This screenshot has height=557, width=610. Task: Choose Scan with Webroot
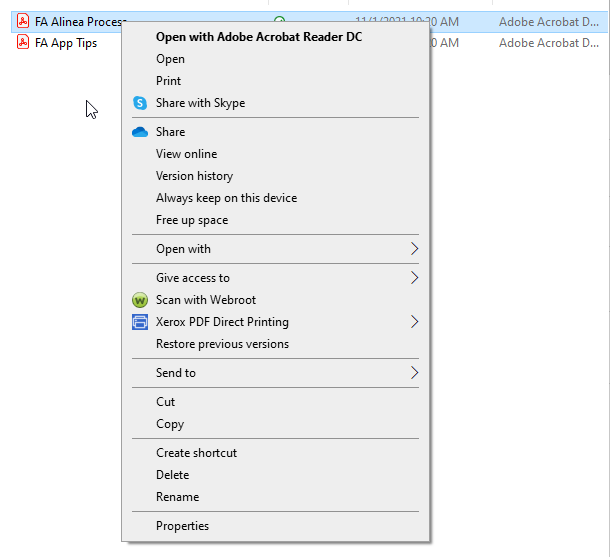(x=275, y=300)
